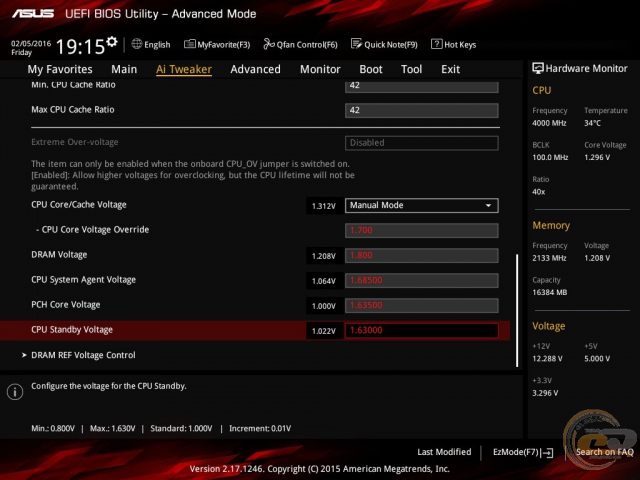Open the My Favorites tab
Image resolution: width=640 pixels, height=480 pixels.
pyautogui.click(x=60, y=69)
